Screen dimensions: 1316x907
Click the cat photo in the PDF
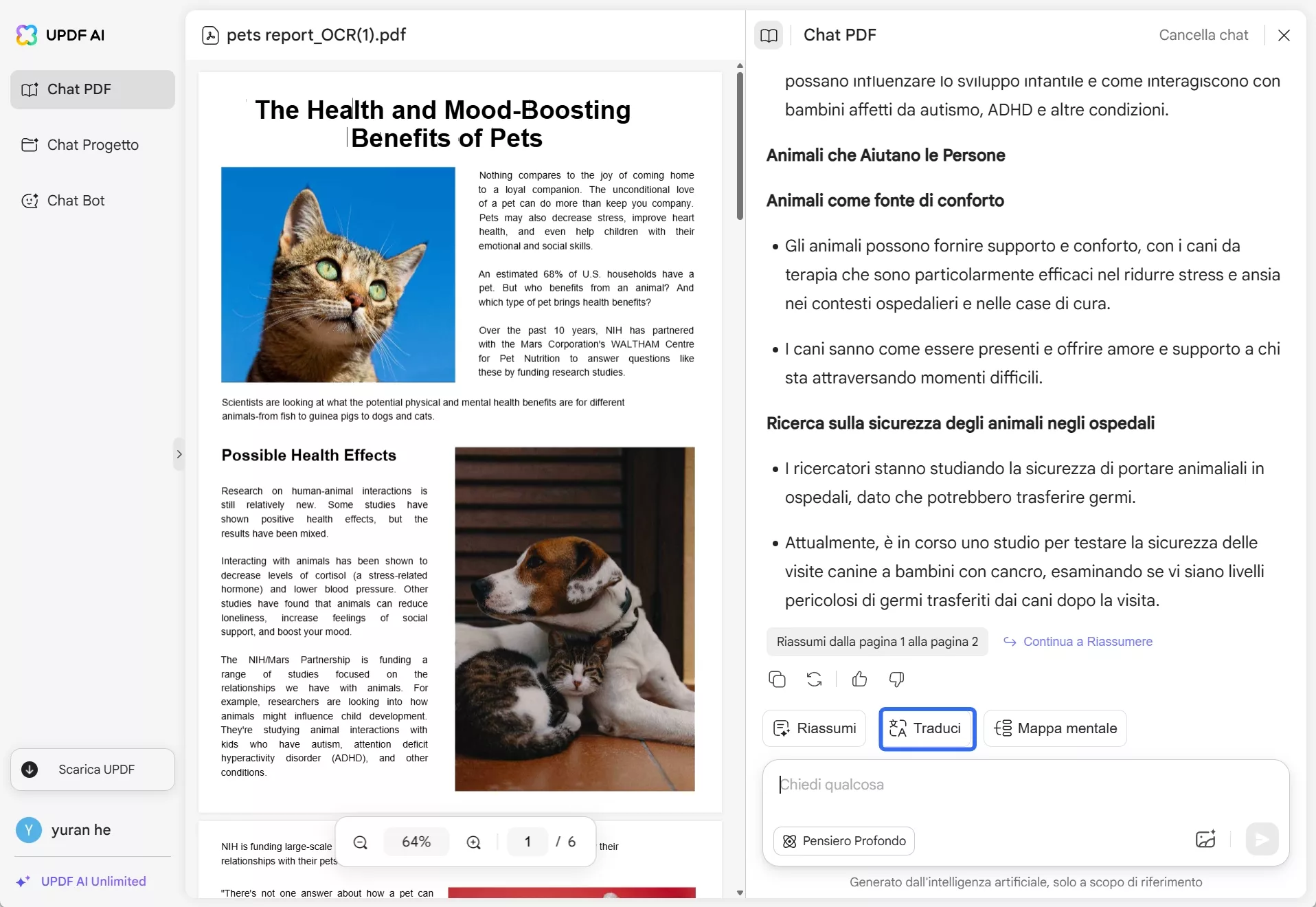(338, 275)
